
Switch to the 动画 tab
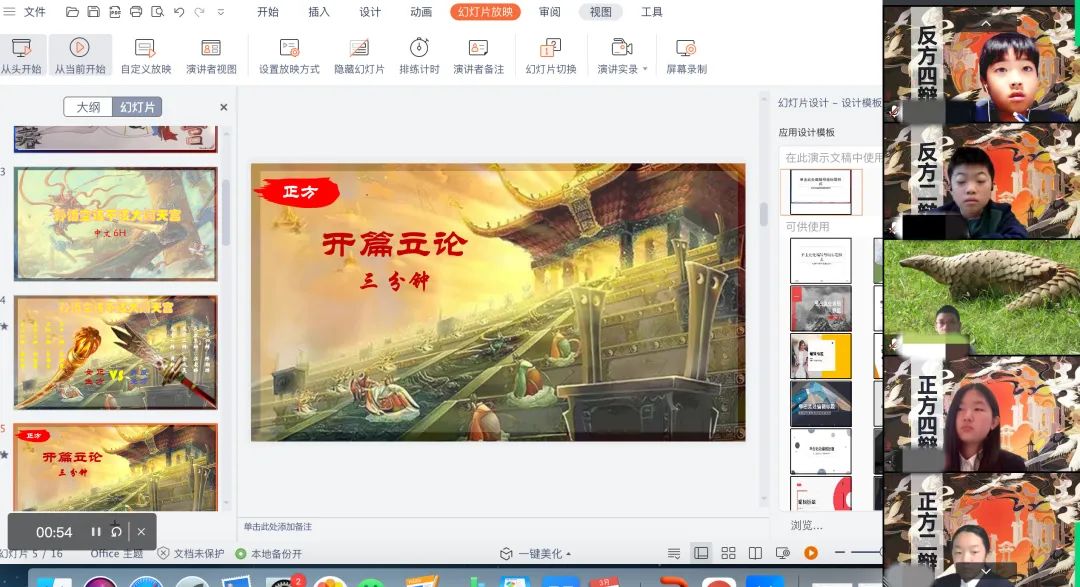(x=421, y=12)
